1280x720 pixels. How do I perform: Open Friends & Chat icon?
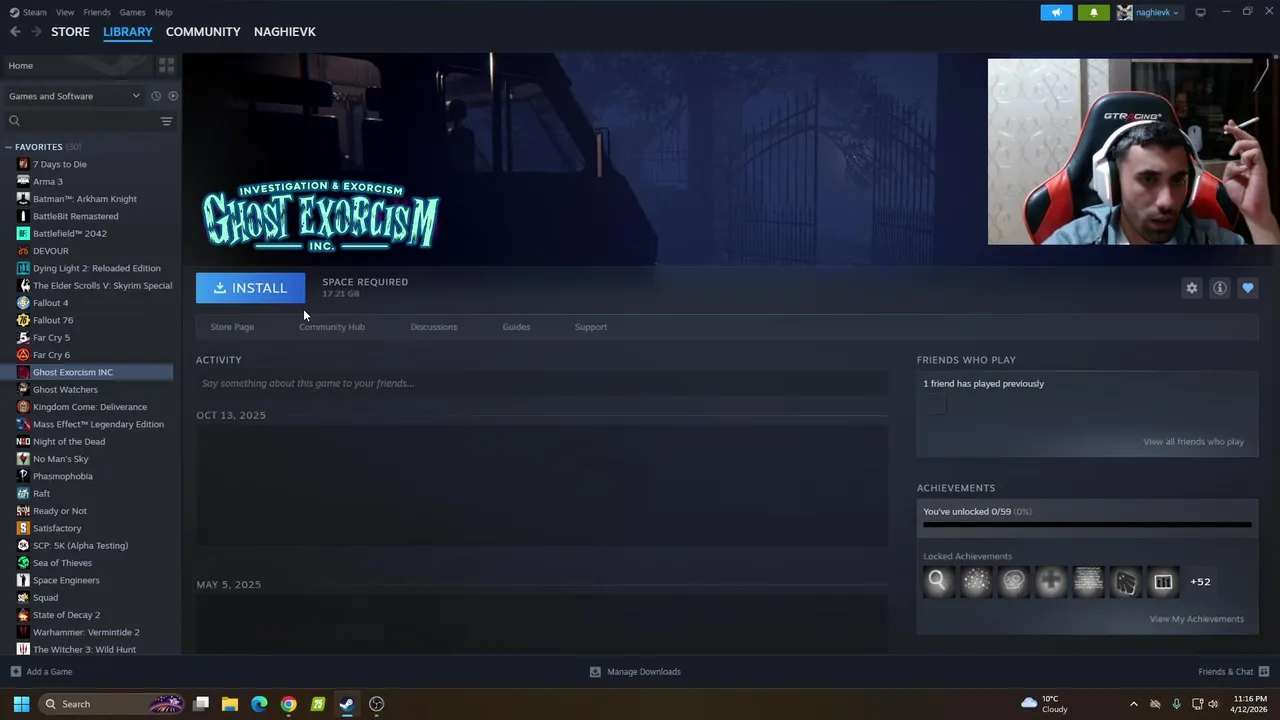pos(1264,672)
